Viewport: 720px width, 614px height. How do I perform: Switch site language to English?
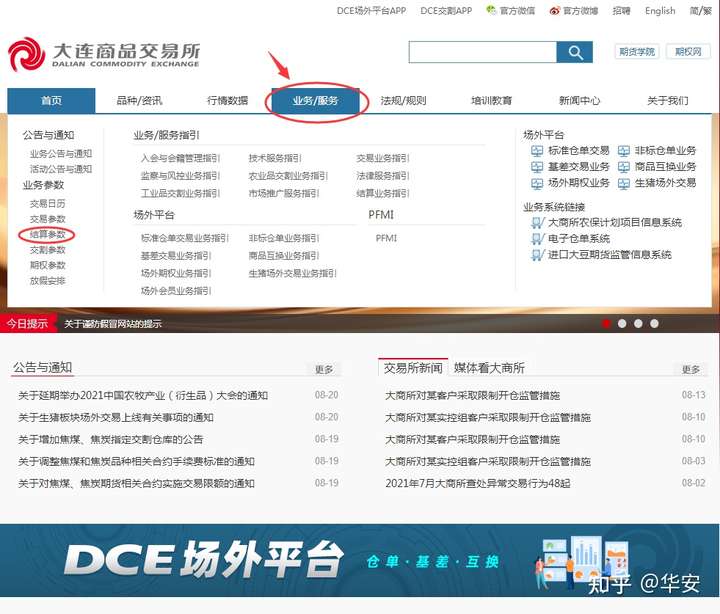[x=660, y=11]
